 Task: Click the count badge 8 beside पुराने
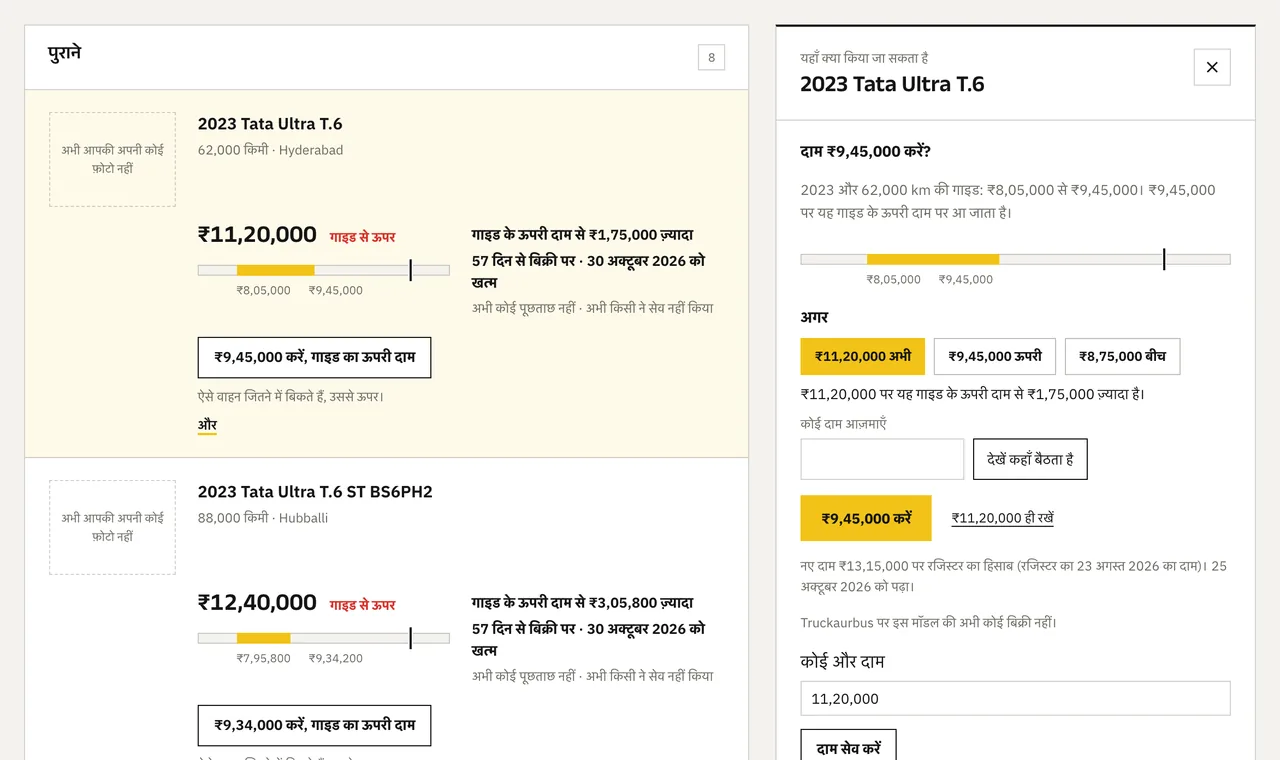712,58
